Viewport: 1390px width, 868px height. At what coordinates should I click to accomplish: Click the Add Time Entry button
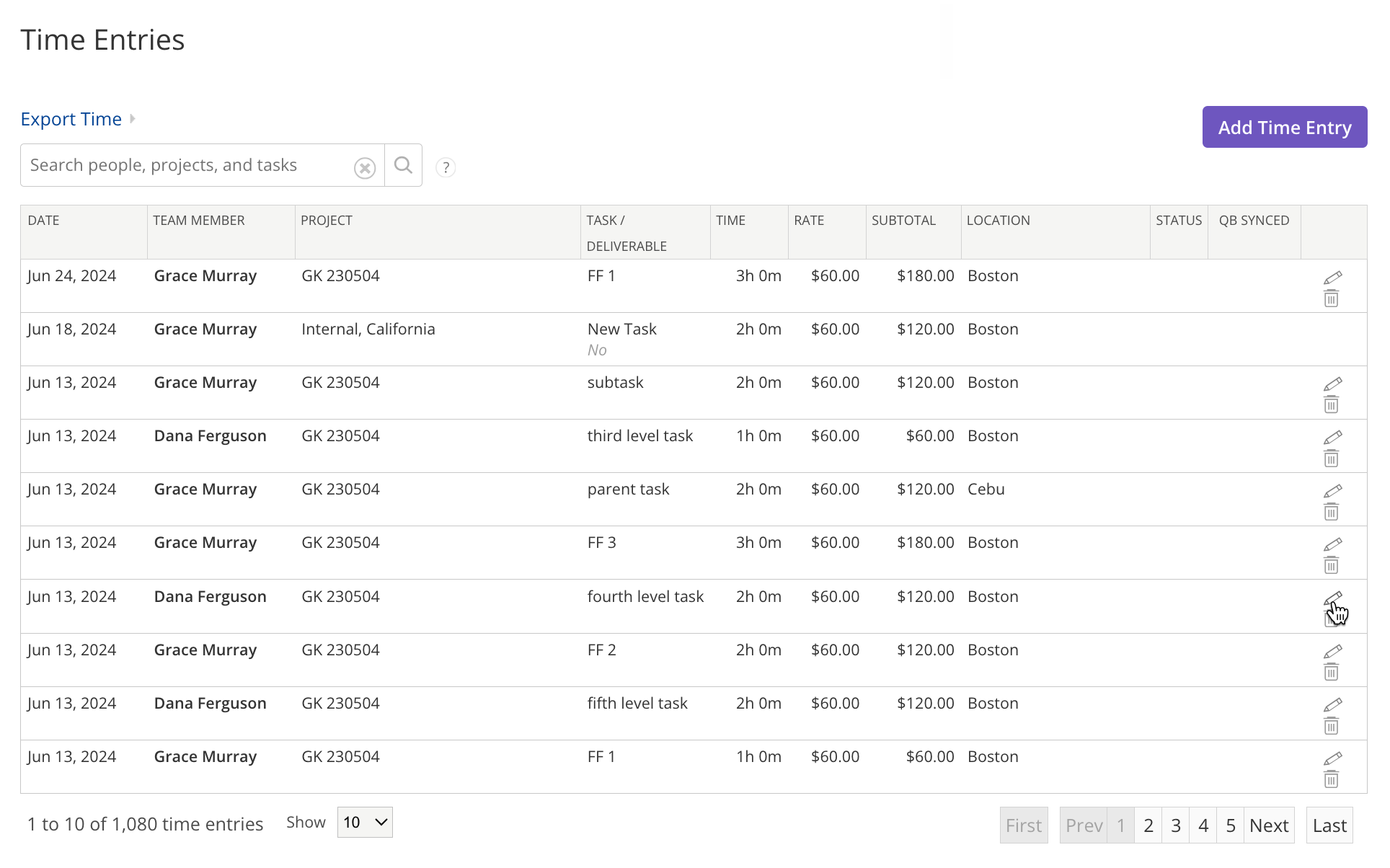click(x=1284, y=126)
